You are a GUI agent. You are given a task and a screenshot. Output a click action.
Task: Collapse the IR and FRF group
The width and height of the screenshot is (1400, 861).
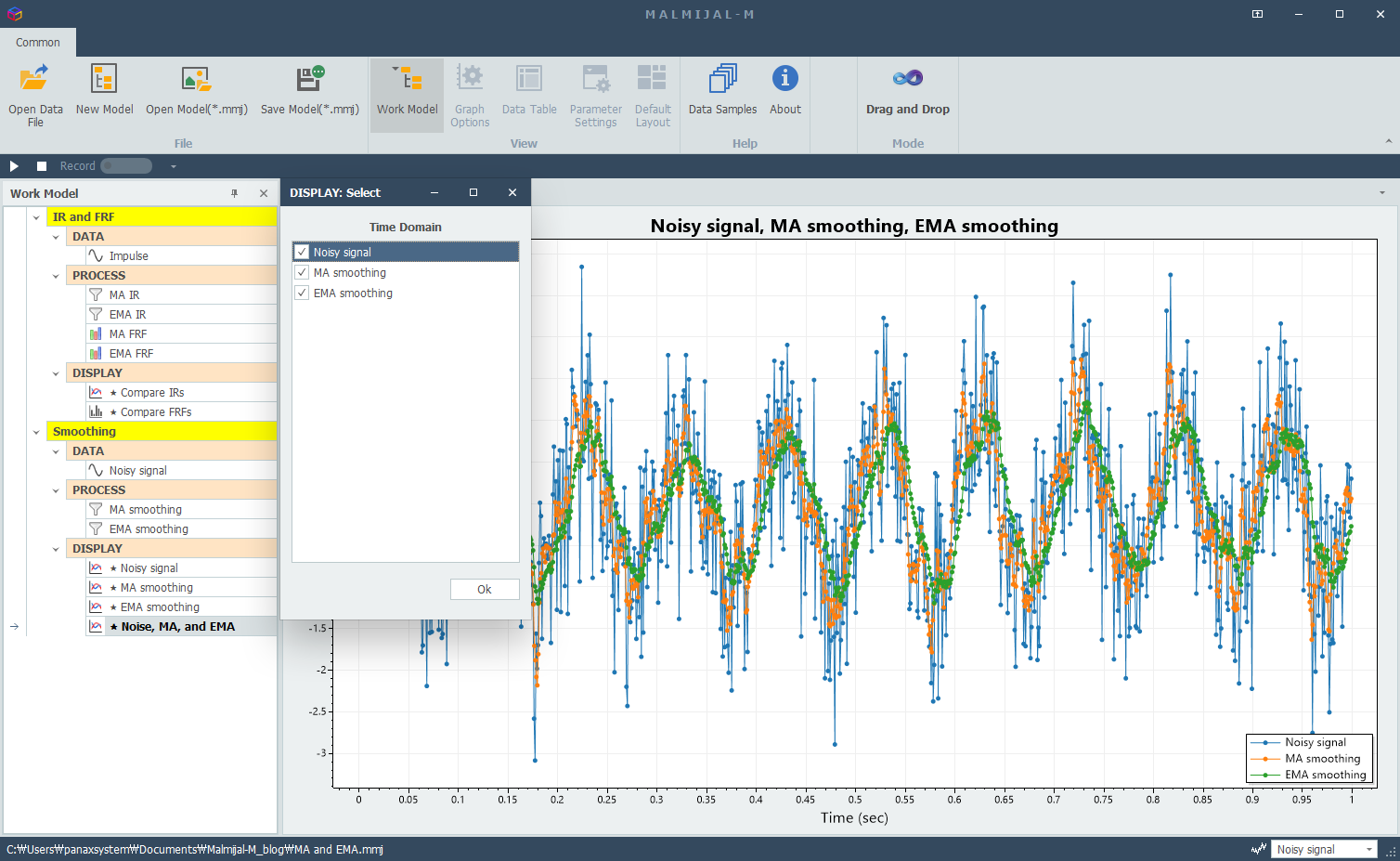click(36, 217)
